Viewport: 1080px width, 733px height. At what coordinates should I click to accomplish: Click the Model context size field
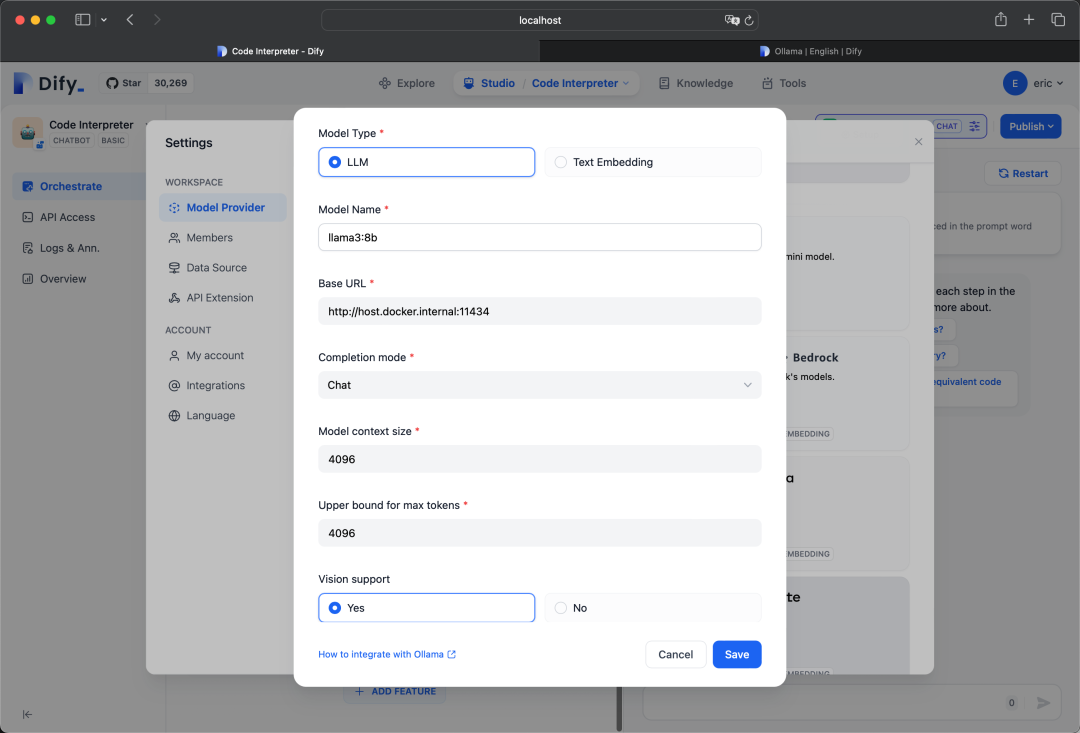539,459
